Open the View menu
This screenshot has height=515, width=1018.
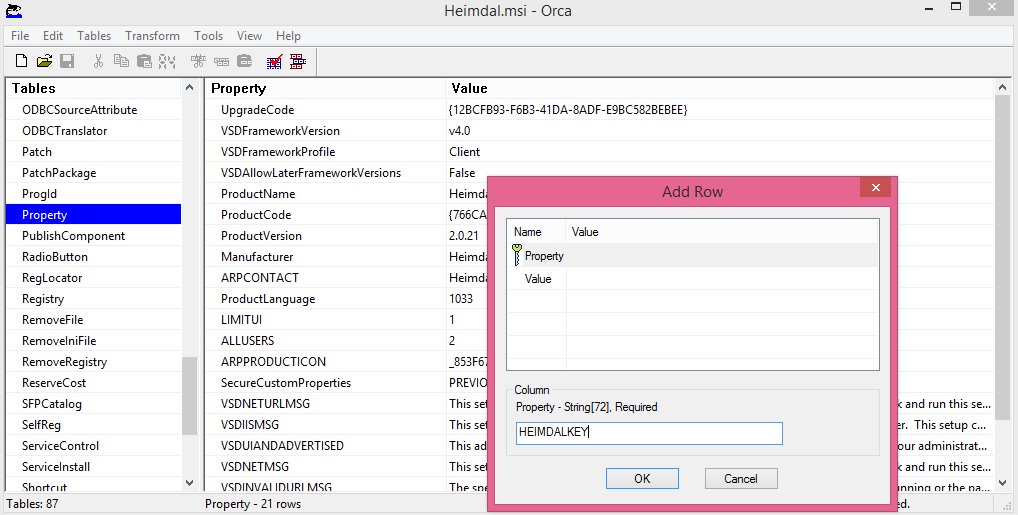[249, 36]
